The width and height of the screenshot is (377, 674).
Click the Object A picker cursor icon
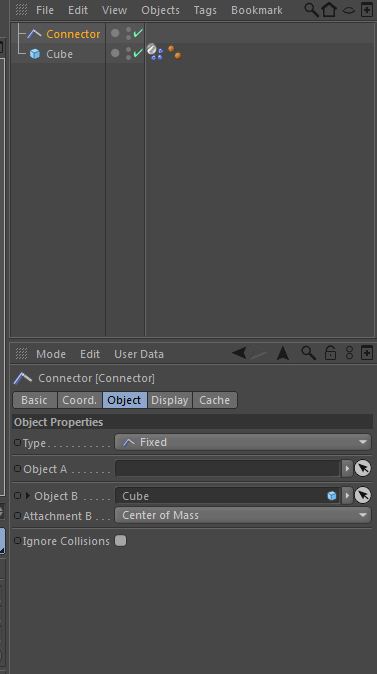coord(362,469)
